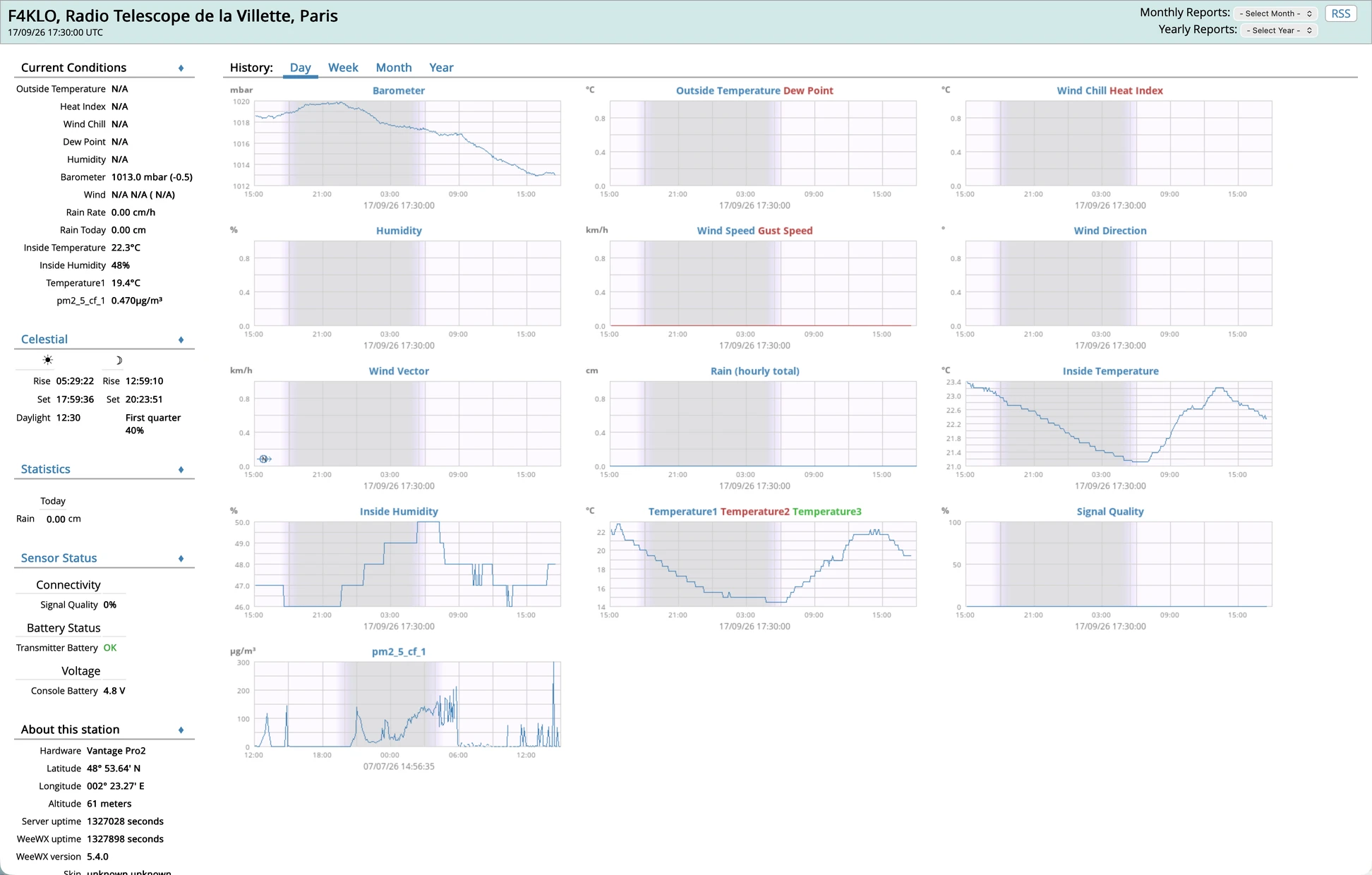
Task: Collapse the About this station toggle
Action: point(181,730)
